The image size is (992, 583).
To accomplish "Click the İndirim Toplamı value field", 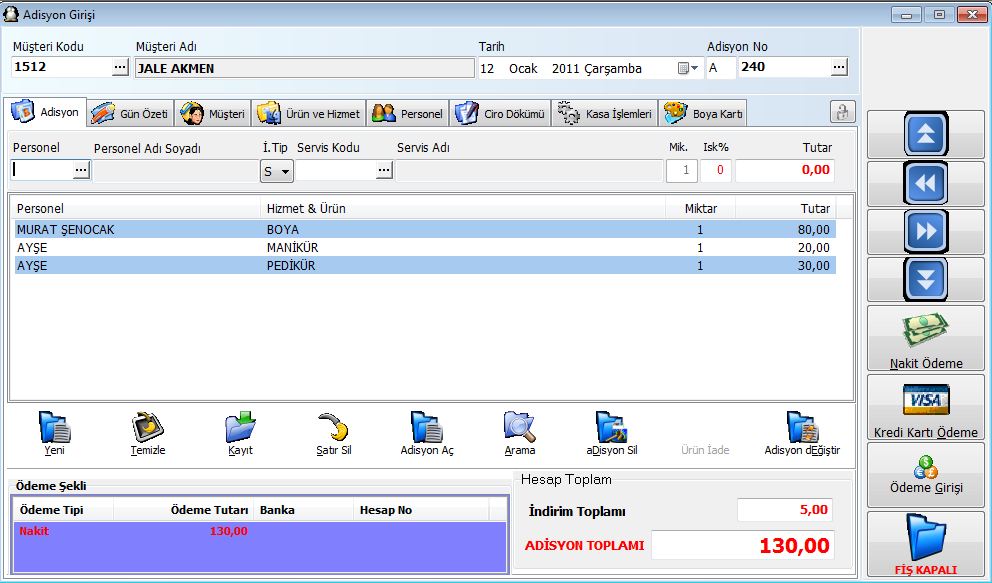I will [785, 510].
